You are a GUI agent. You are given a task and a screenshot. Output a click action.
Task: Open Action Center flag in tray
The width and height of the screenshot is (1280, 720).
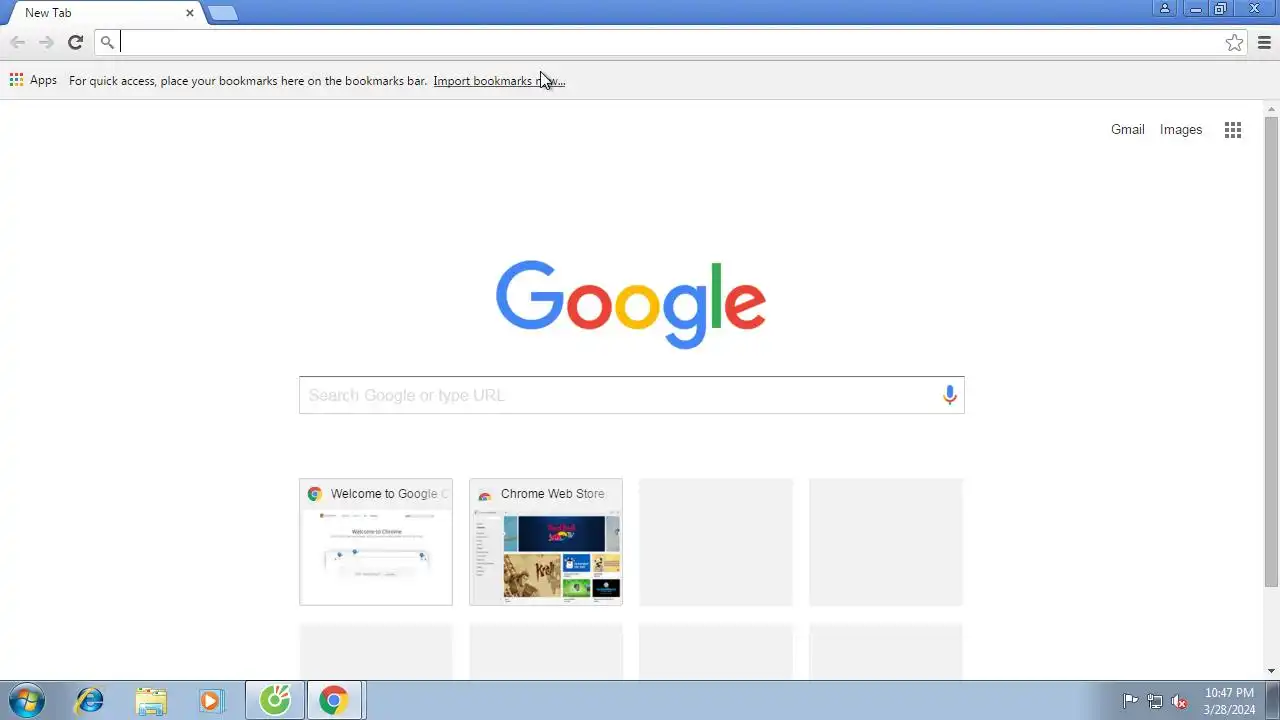click(x=1130, y=701)
